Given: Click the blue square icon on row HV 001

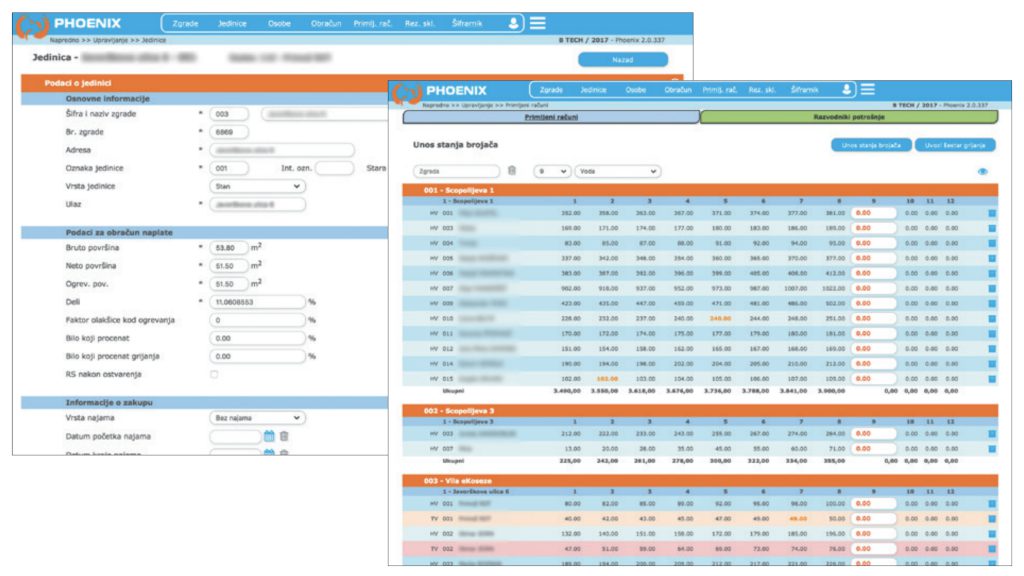Looking at the screenshot, I should (x=992, y=213).
